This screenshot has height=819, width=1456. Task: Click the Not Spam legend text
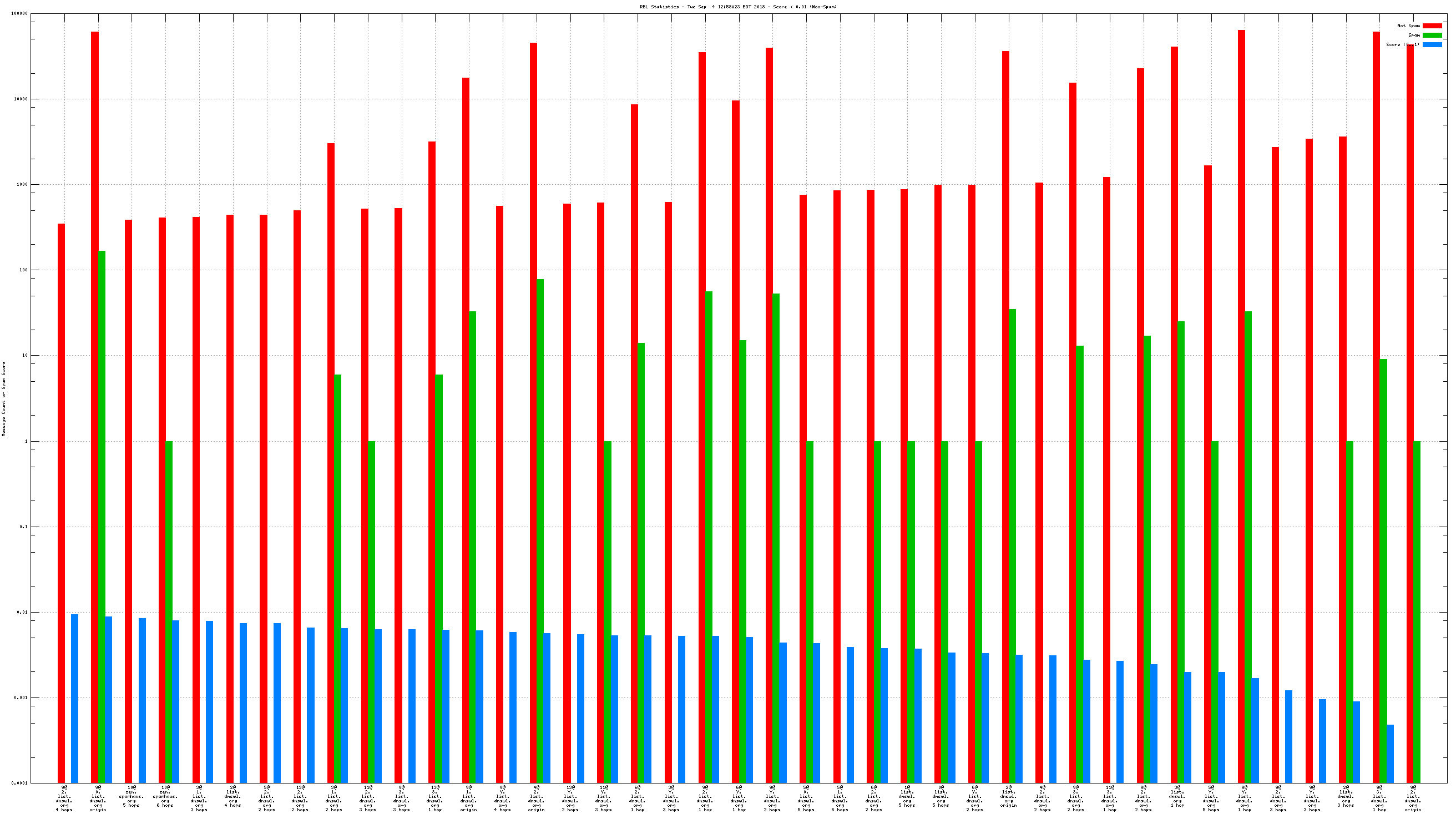coord(1408,26)
